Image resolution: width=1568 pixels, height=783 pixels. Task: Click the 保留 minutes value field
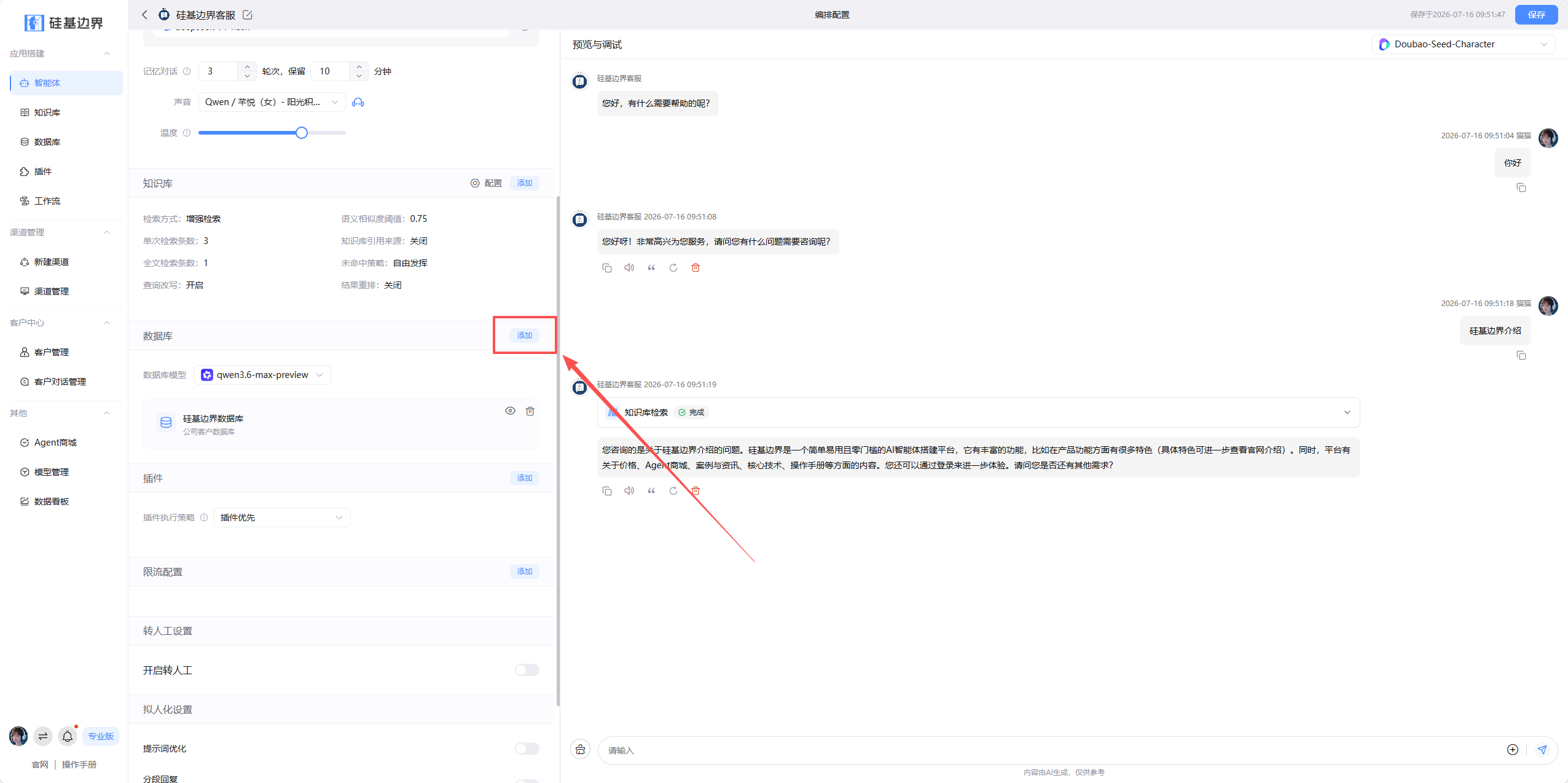pyautogui.click(x=331, y=71)
